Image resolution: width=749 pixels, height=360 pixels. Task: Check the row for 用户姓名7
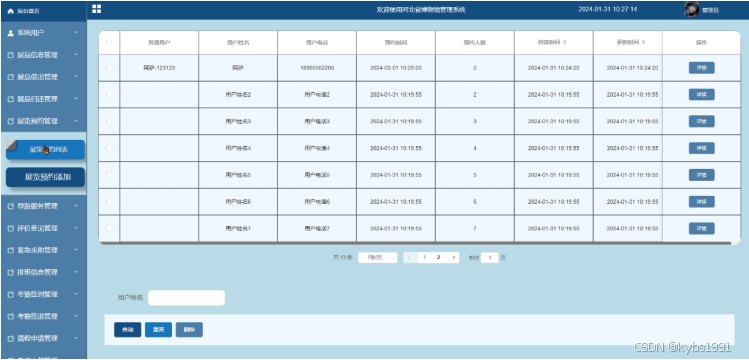[109, 228]
